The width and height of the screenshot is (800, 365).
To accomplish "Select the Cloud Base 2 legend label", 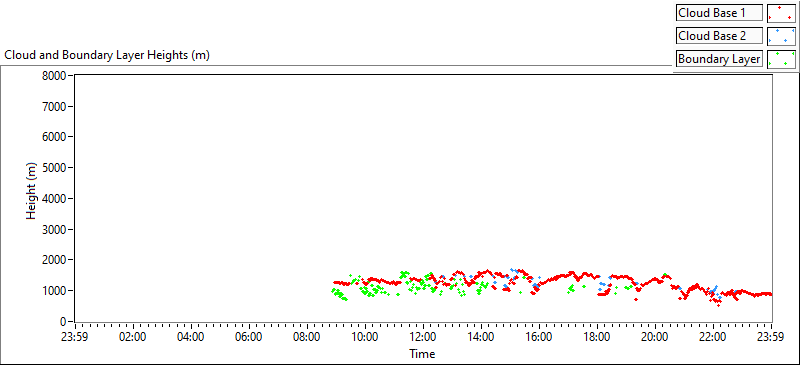I will pyautogui.click(x=719, y=36).
